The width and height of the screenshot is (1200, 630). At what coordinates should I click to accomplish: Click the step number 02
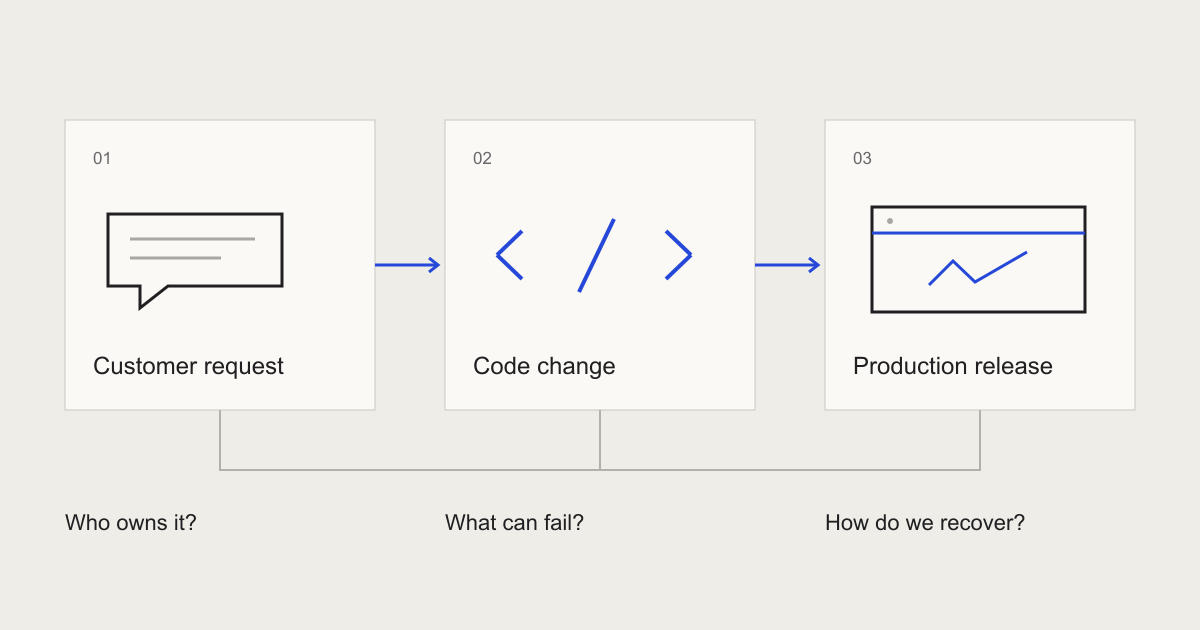coord(482,158)
